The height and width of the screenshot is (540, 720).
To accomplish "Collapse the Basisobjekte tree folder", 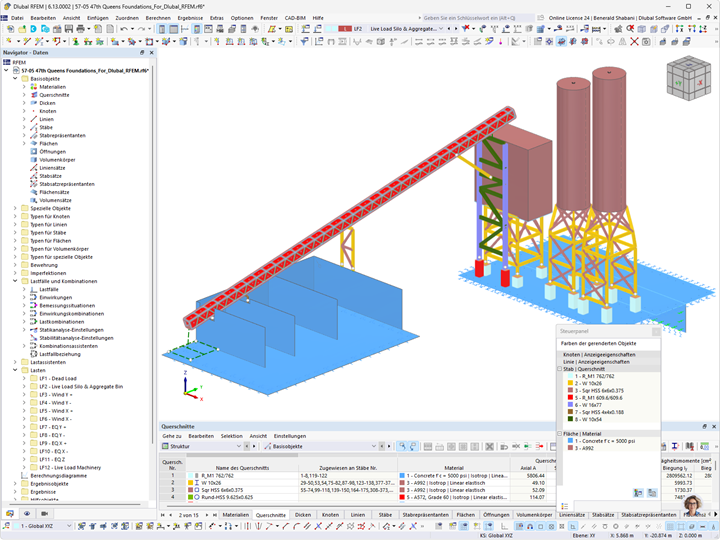I will [x=15, y=79].
